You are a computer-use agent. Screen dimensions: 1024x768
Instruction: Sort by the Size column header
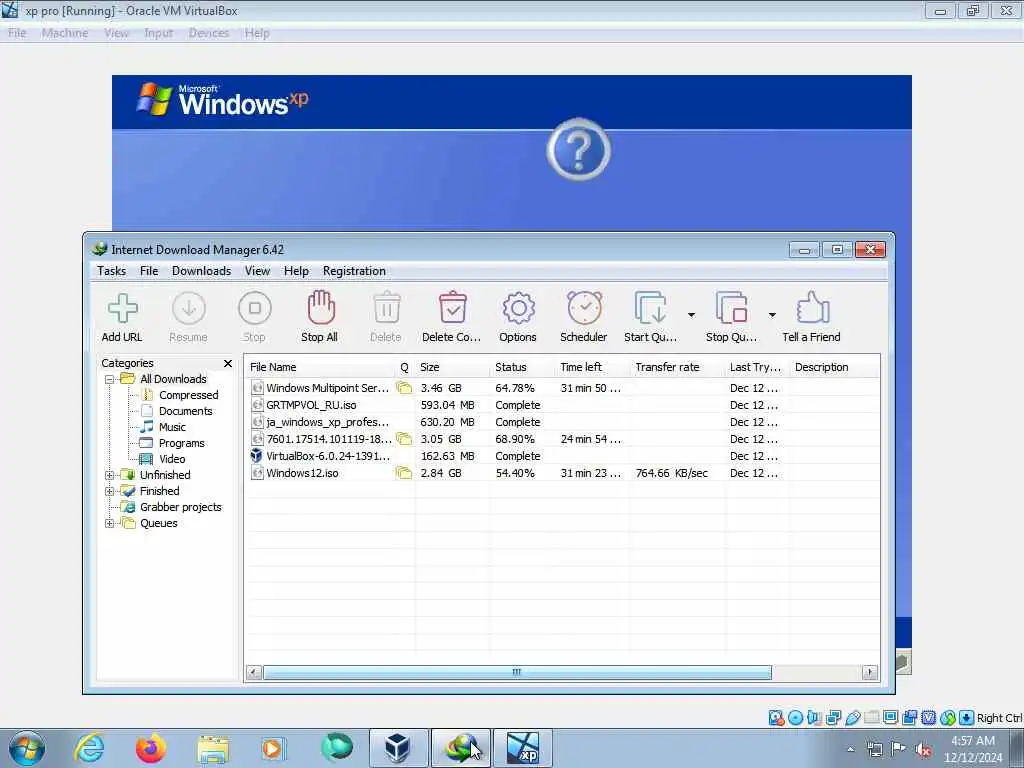(453, 367)
